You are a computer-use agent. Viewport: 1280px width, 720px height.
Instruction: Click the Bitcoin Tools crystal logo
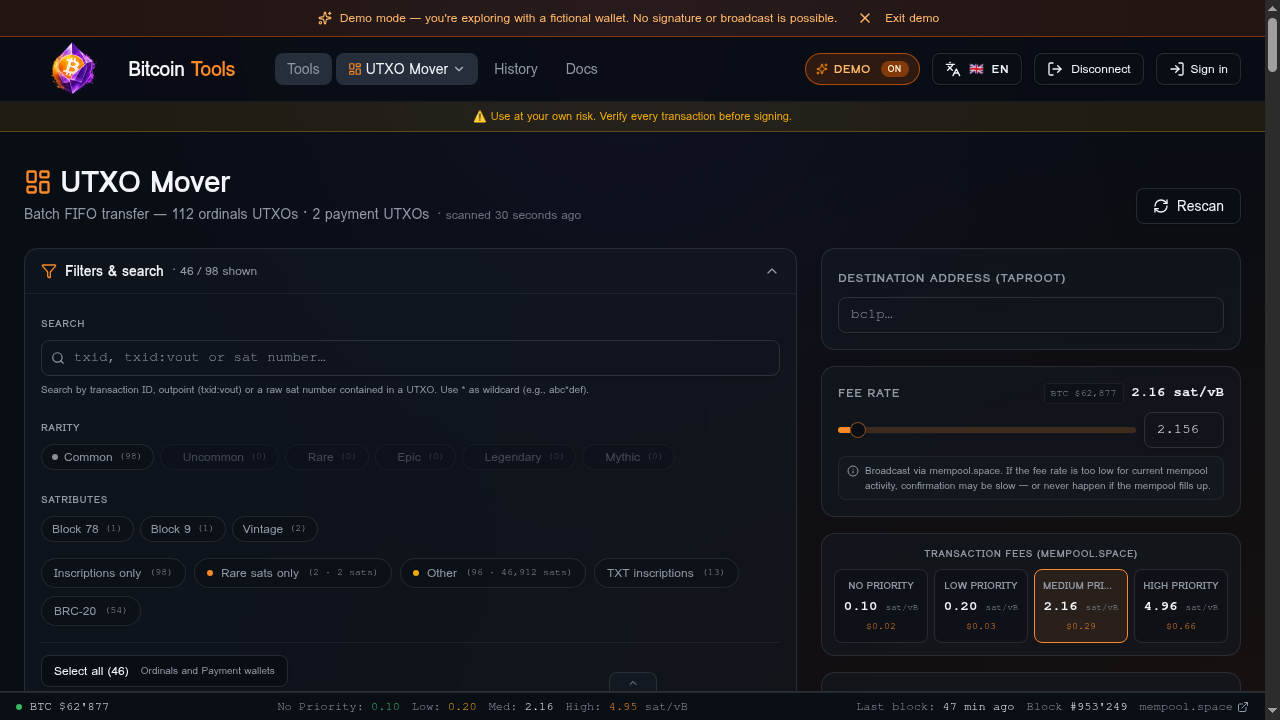(x=73, y=69)
